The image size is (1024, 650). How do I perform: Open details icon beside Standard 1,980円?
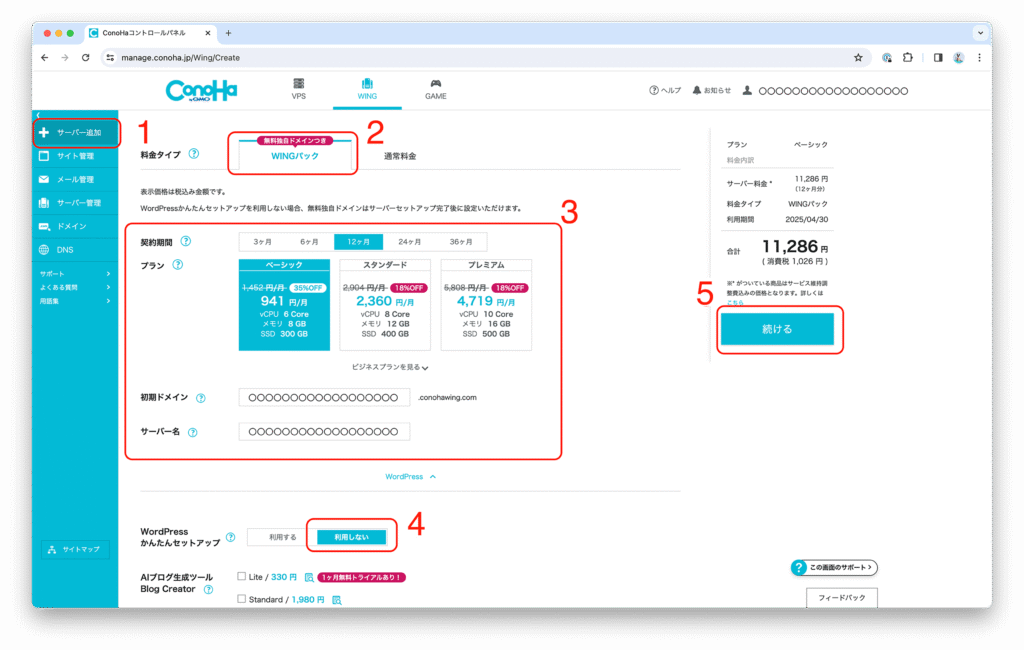337,600
